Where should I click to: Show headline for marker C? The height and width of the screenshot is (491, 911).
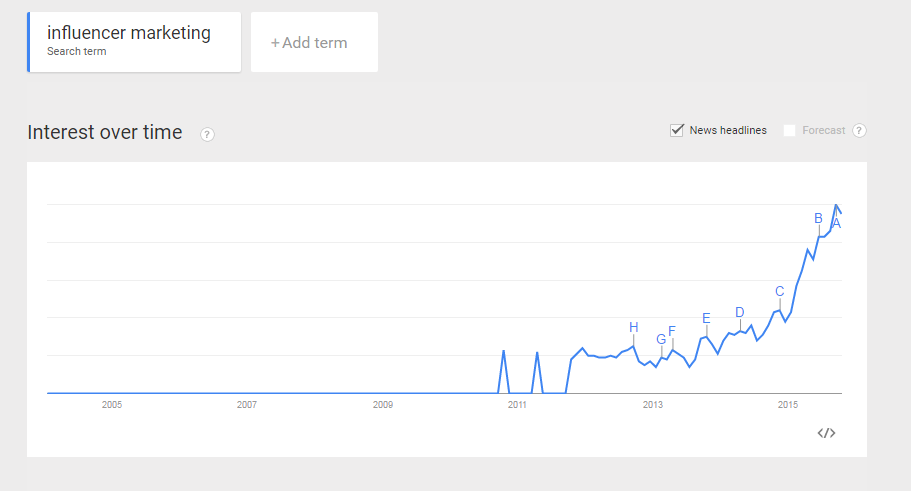779,292
